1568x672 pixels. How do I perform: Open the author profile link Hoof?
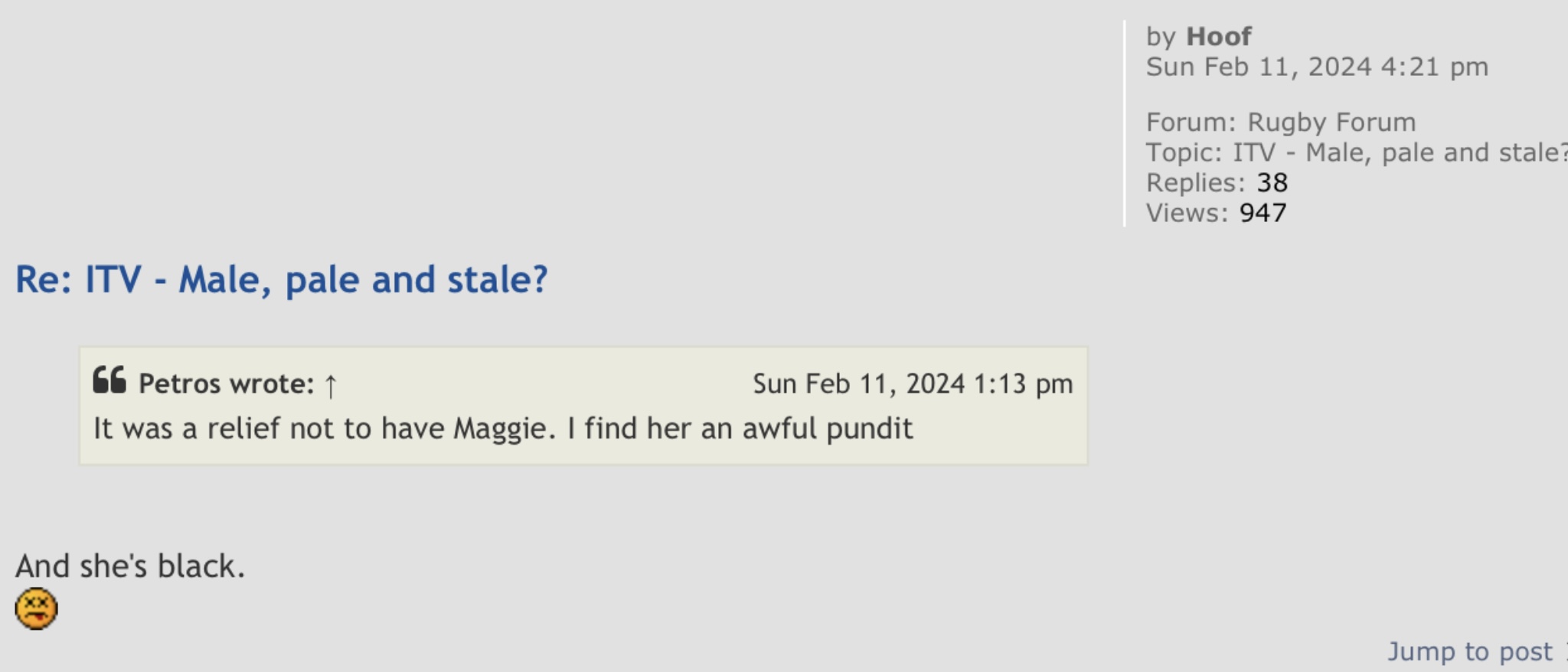1219,36
